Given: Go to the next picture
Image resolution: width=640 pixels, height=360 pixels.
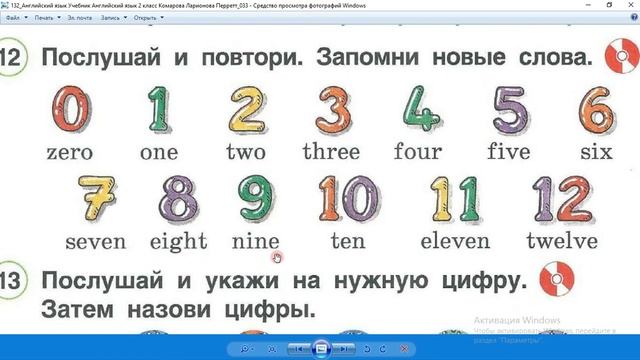Looking at the screenshot, I should pyautogui.click(x=344, y=349).
